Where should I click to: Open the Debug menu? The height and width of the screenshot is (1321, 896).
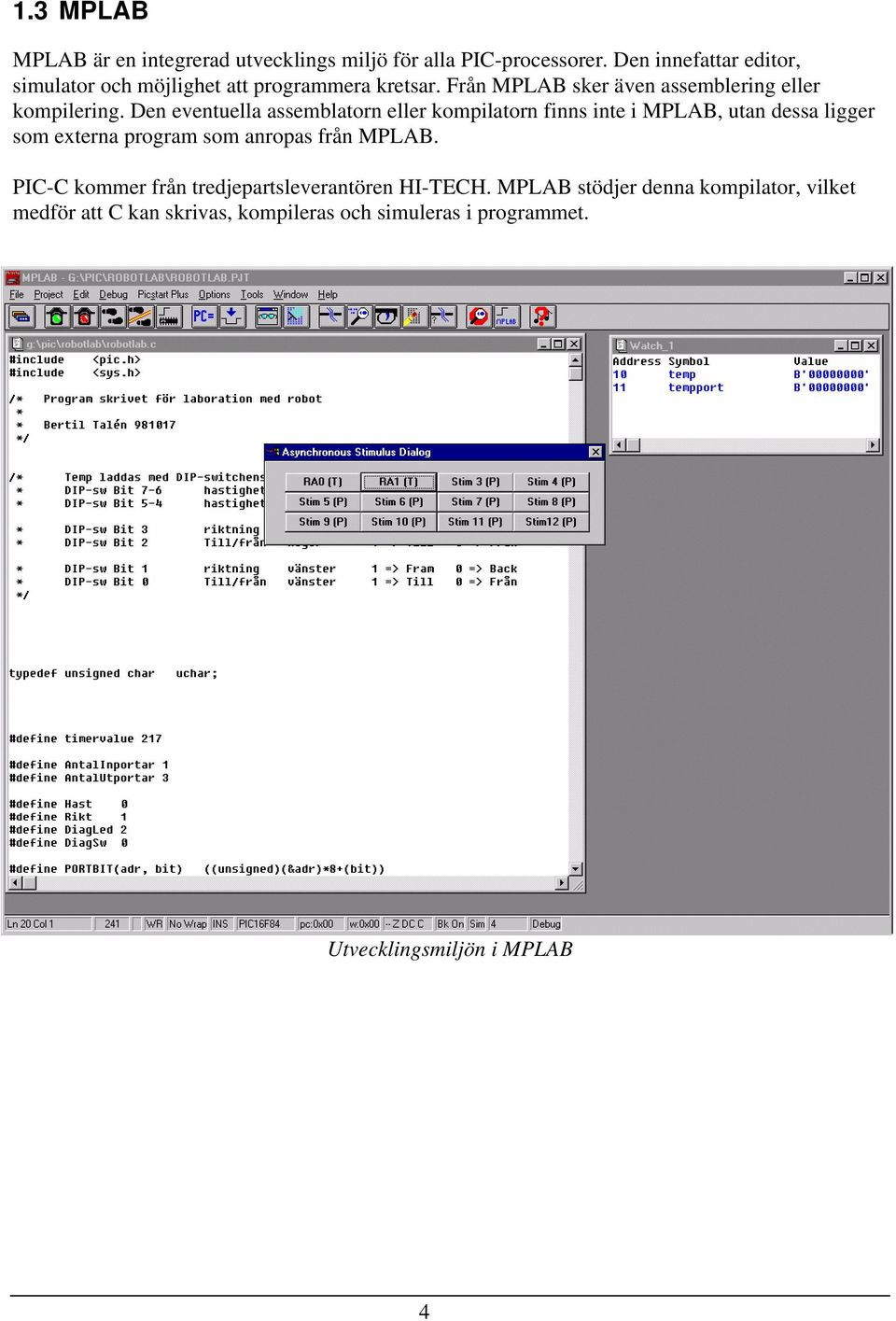click(113, 295)
